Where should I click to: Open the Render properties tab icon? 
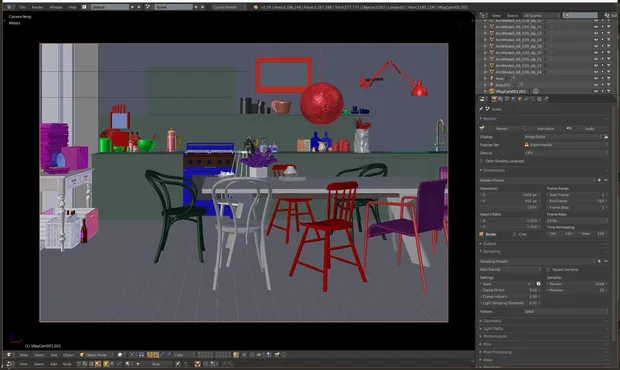[494, 99]
